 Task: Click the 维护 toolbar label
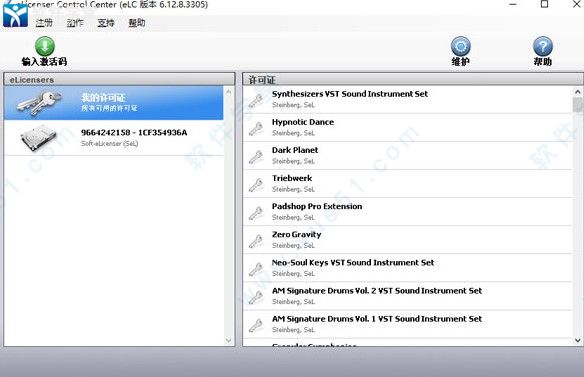(461, 61)
